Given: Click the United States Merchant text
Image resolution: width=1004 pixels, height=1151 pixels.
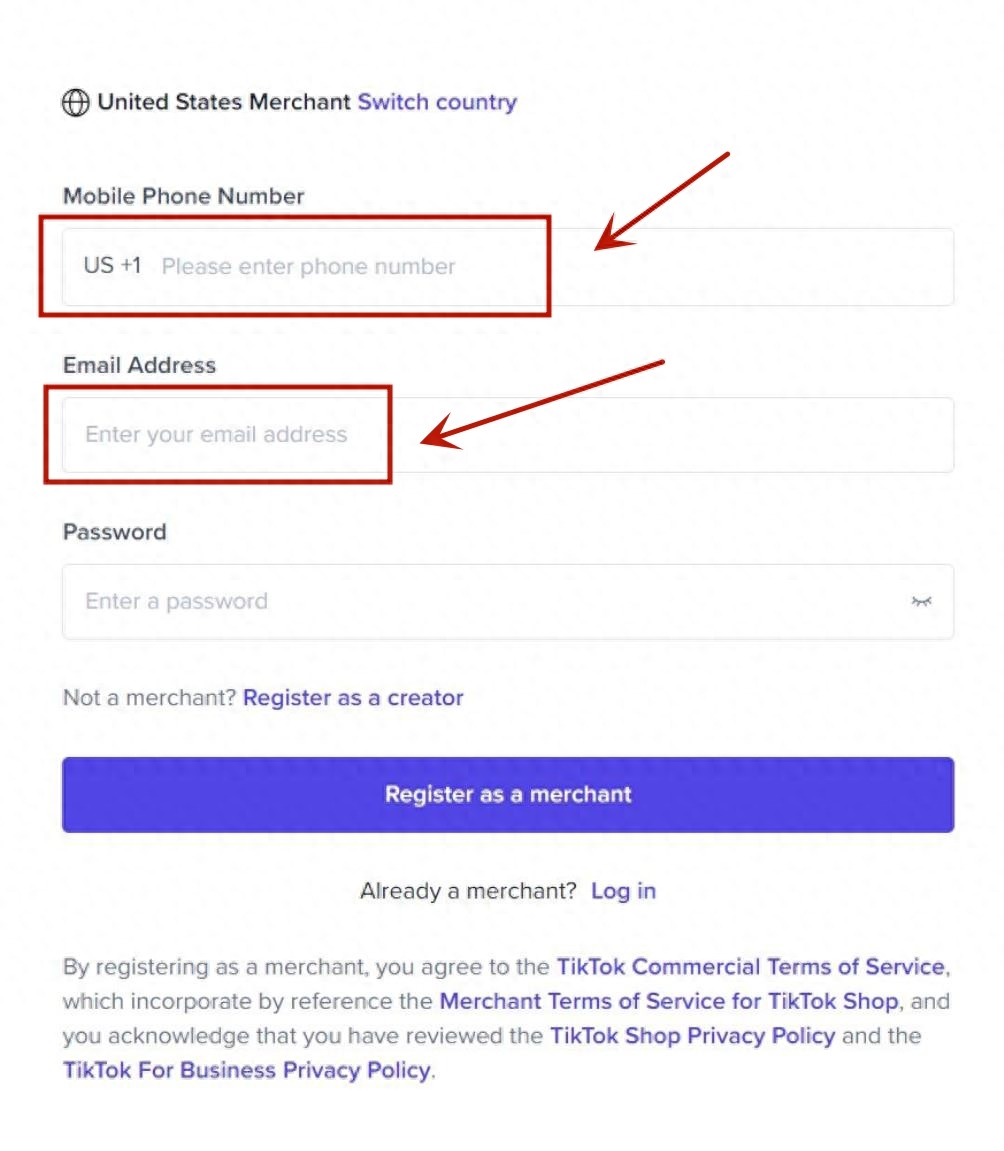Looking at the screenshot, I should pyautogui.click(x=224, y=102).
